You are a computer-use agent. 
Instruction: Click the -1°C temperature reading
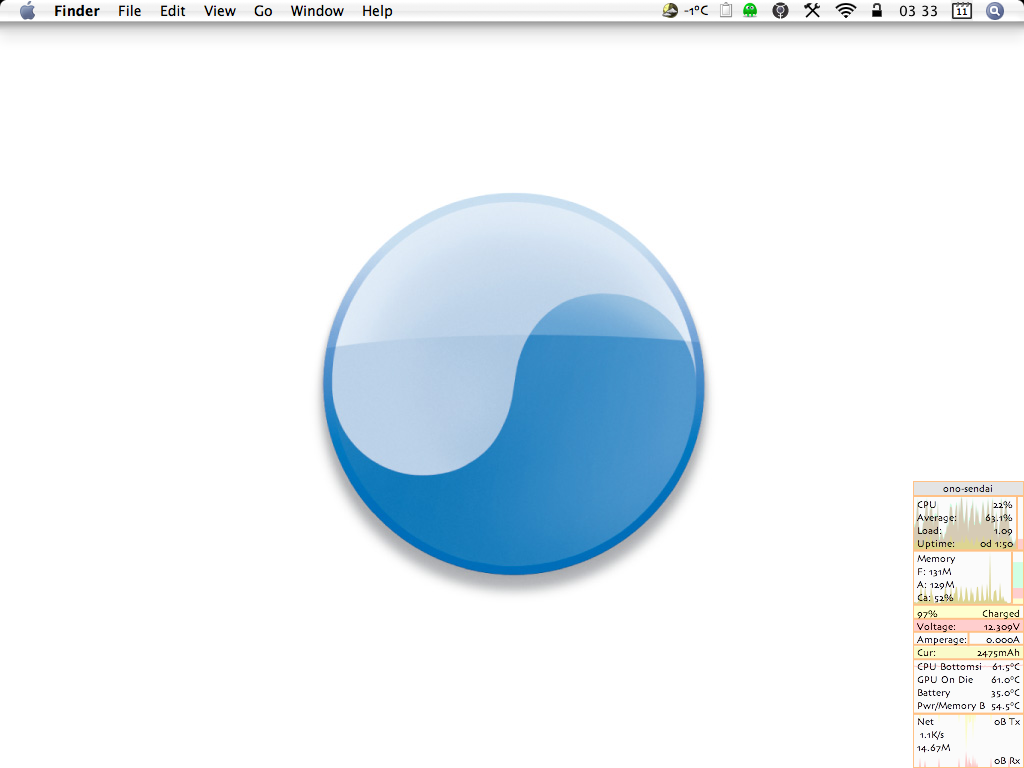pyautogui.click(x=696, y=11)
